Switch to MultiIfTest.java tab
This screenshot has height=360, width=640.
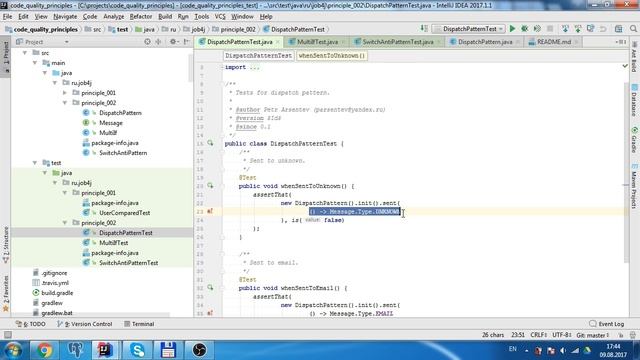pyautogui.click(x=317, y=42)
